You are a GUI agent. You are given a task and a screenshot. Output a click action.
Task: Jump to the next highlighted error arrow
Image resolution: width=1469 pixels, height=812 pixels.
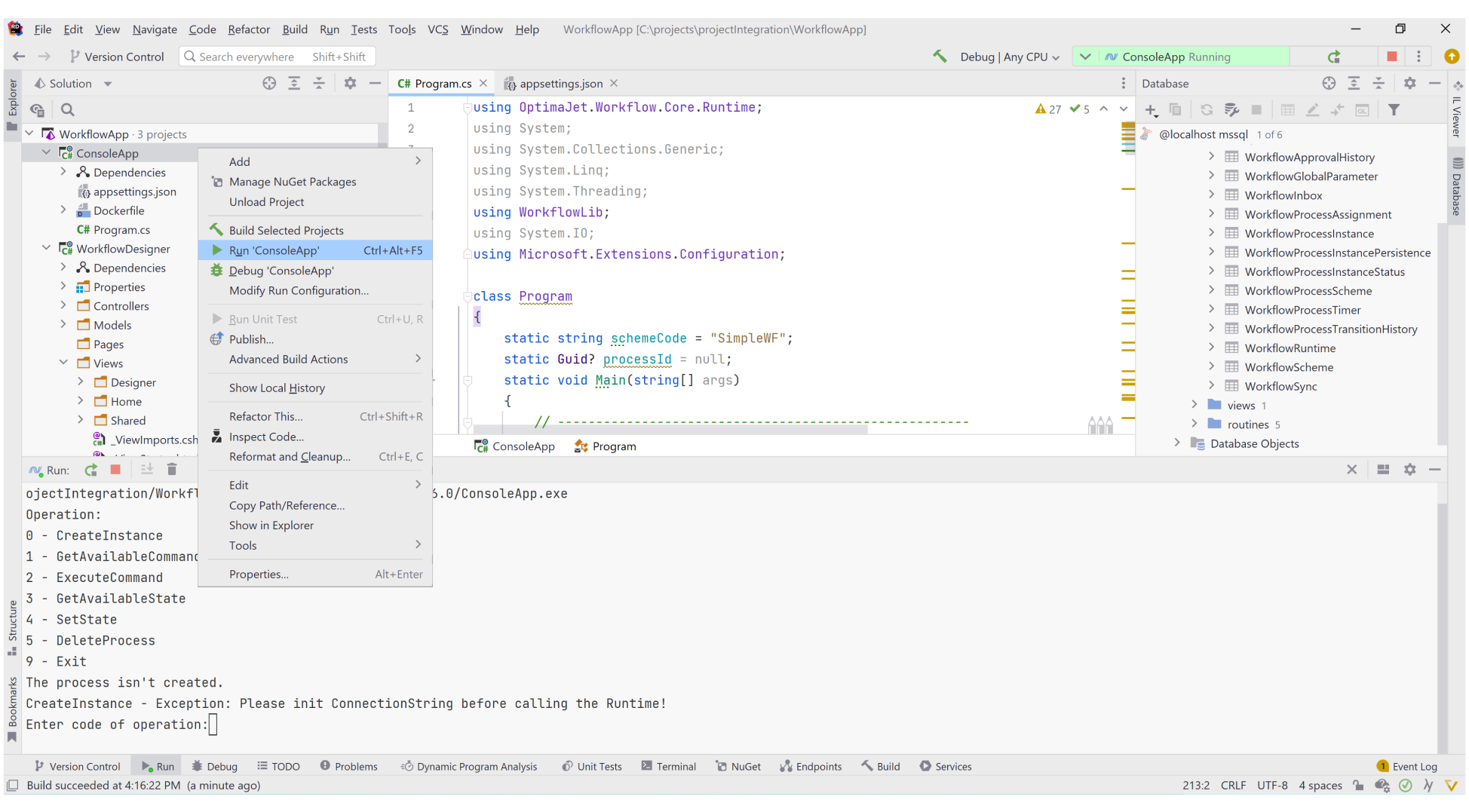1124,109
